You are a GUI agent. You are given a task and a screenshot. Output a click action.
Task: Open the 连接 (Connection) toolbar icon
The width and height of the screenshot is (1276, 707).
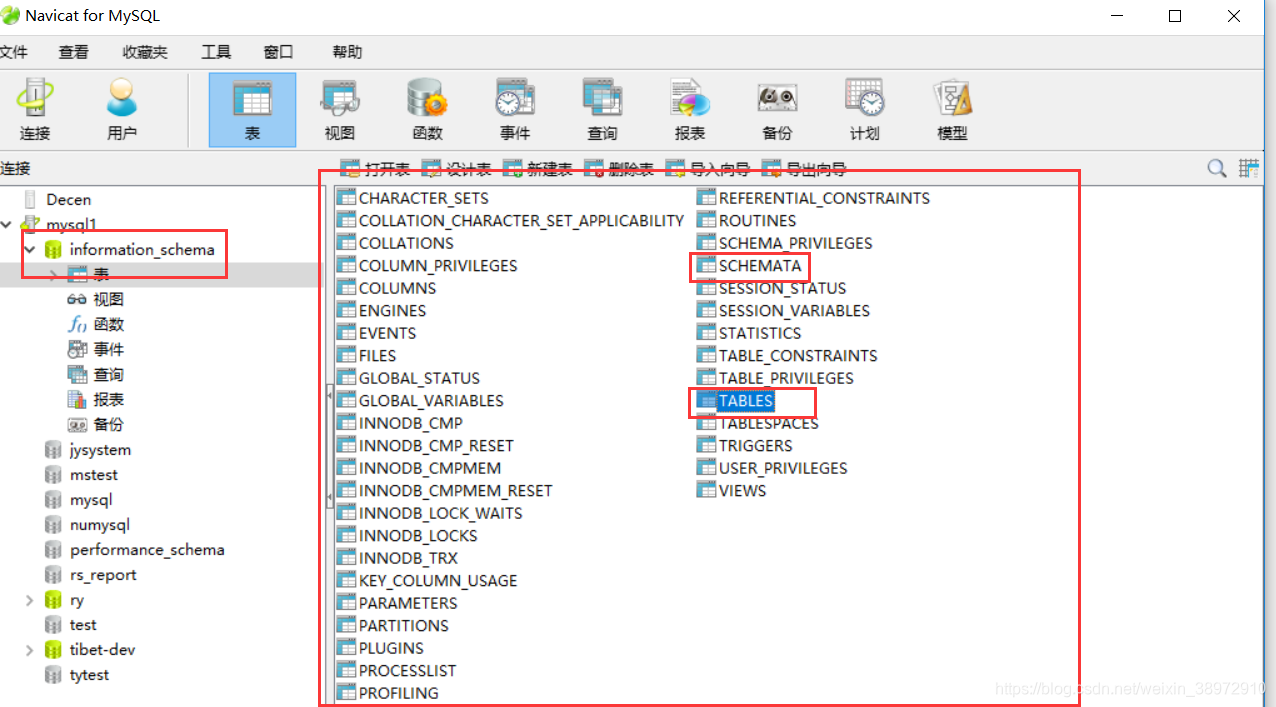click(x=35, y=110)
